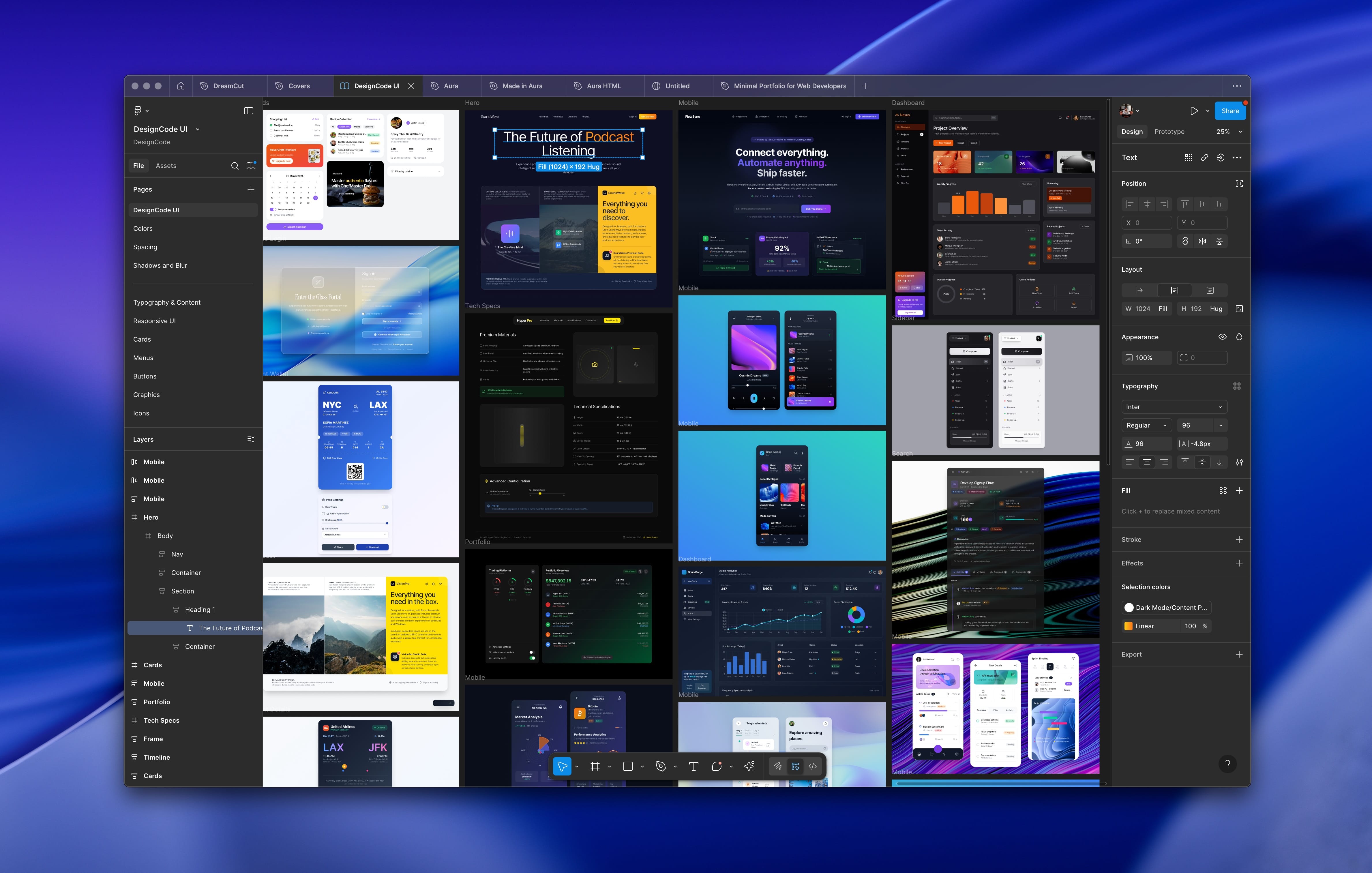Select the Comment tool
Viewport: 1372px width, 873px height.
[x=717, y=767]
